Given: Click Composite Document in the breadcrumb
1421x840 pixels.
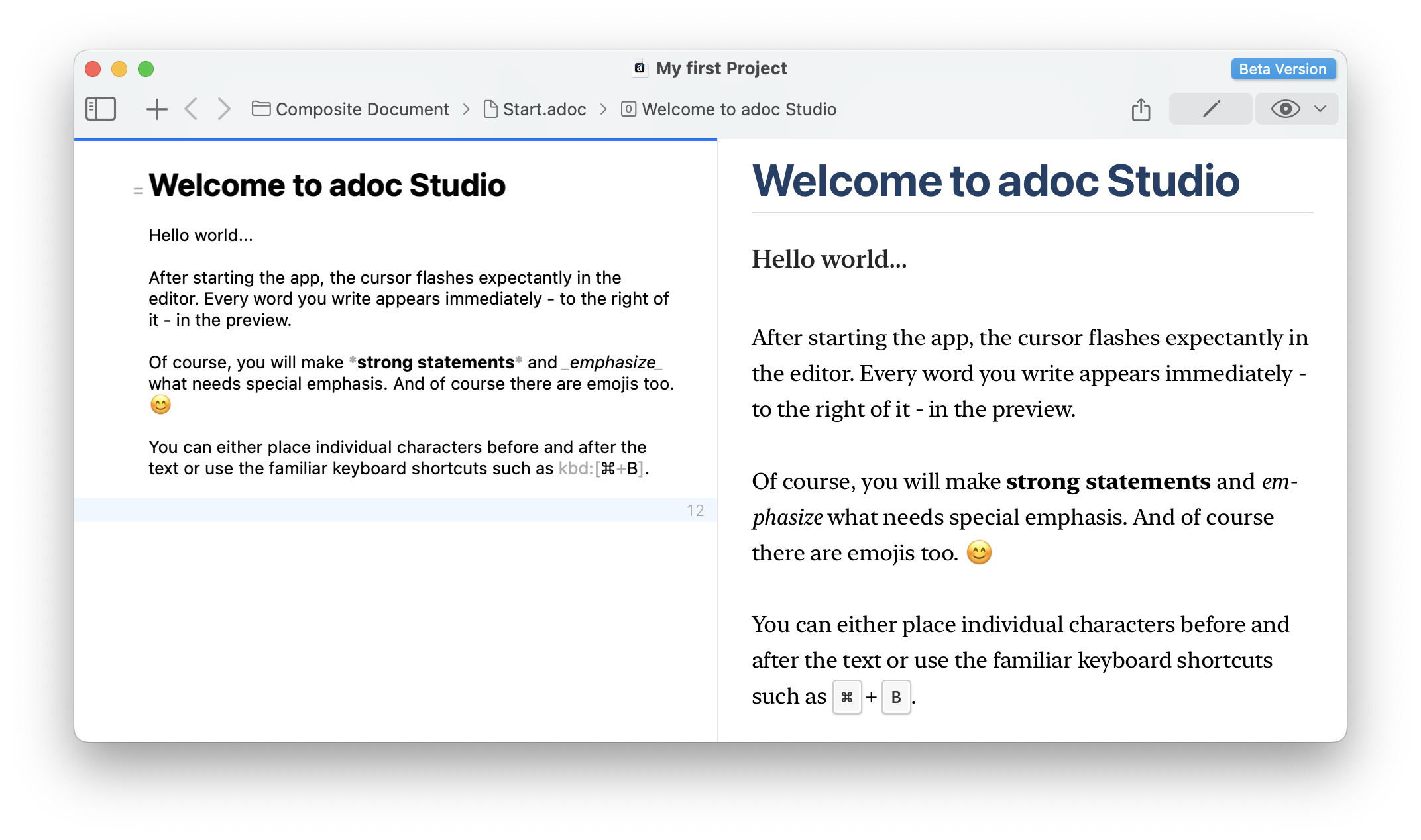Looking at the screenshot, I should click(x=362, y=109).
